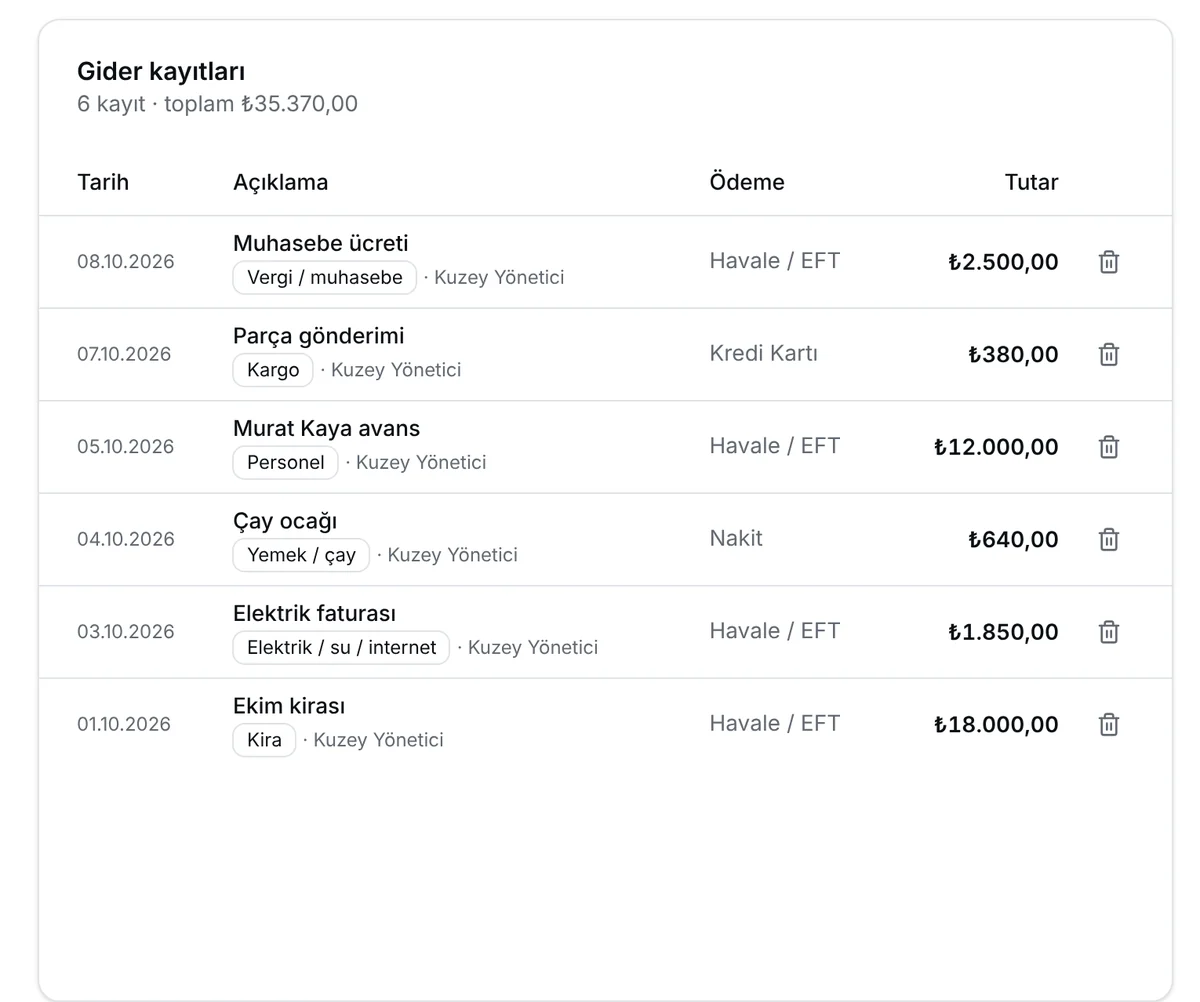This screenshot has height=1002, width=1200.
Task: Click Kuzey Yönetici beside Vergi / muhasebe tag
Action: (x=499, y=277)
